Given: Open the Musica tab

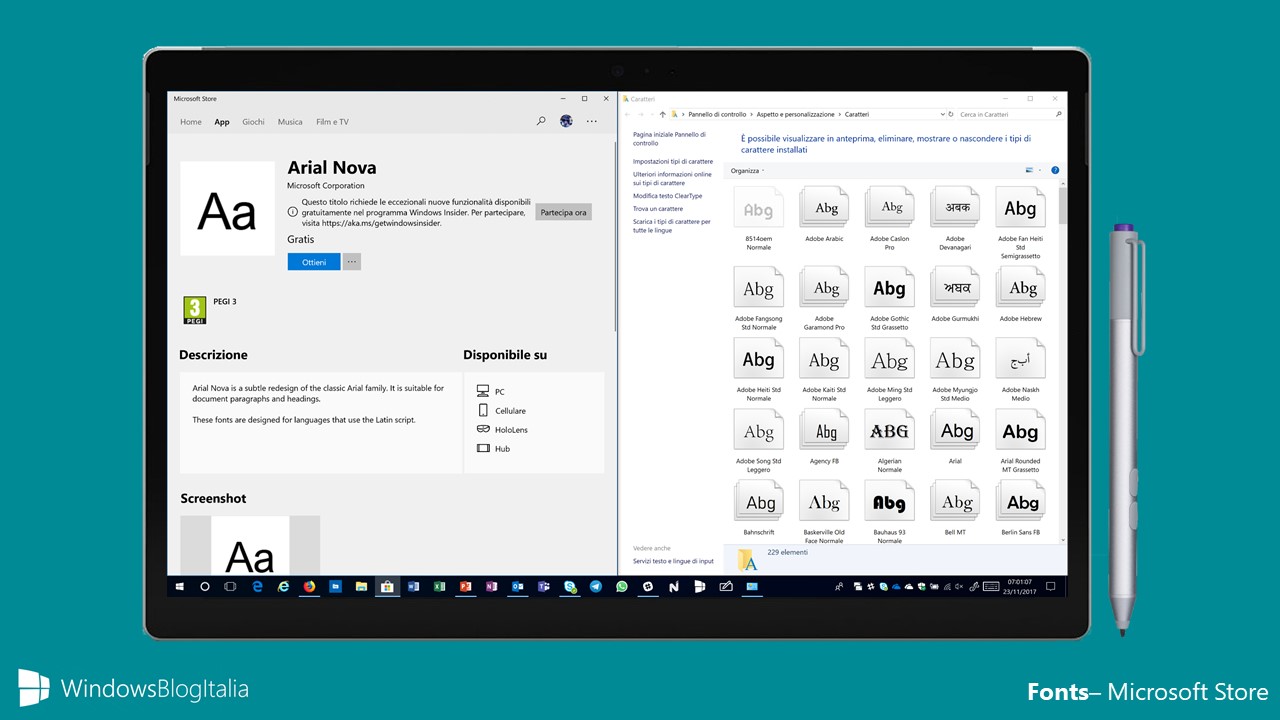Looking at the screenshot, I should pos(290,122).
